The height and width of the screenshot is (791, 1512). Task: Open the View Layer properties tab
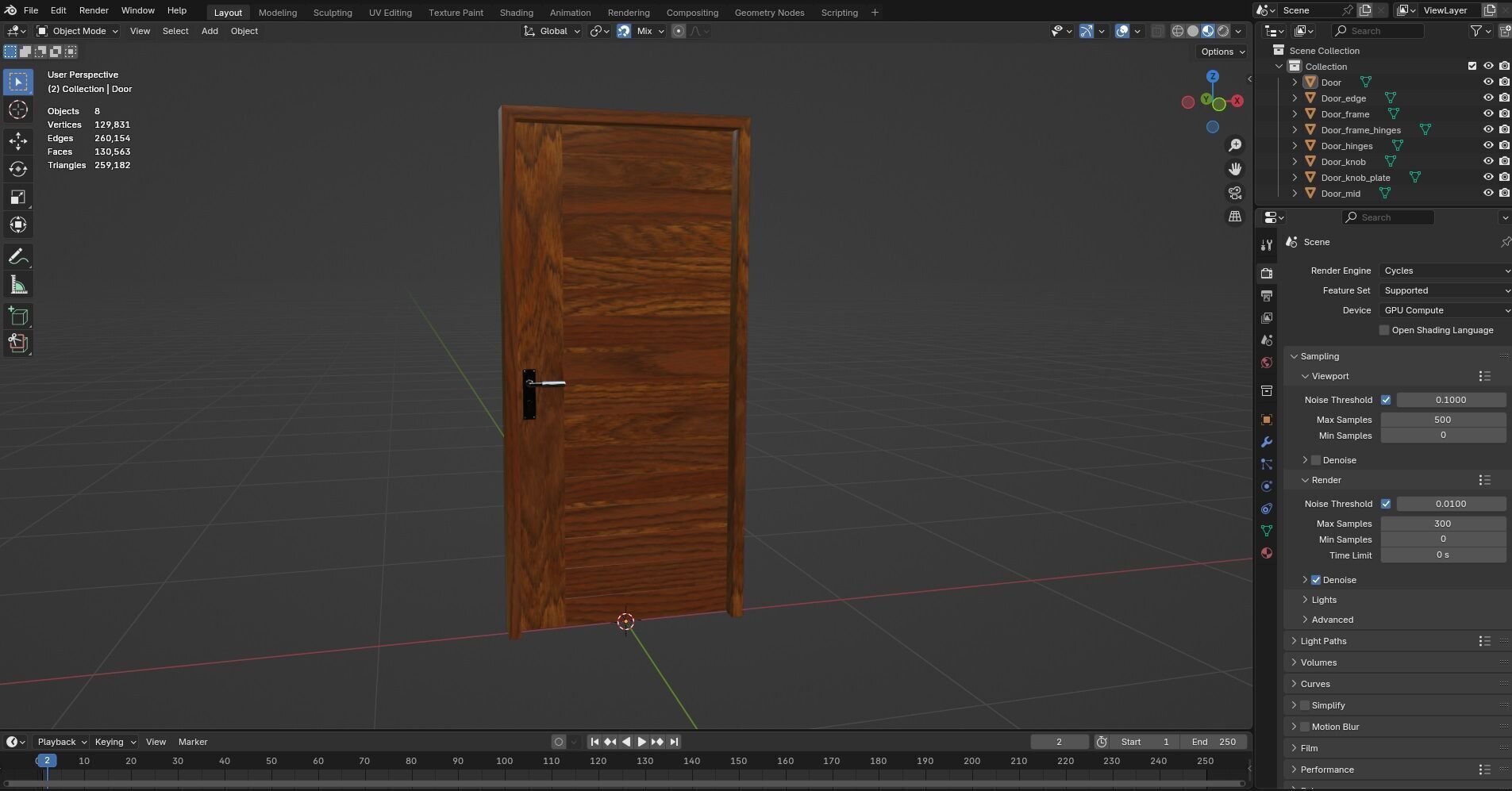pos(1267,317)
